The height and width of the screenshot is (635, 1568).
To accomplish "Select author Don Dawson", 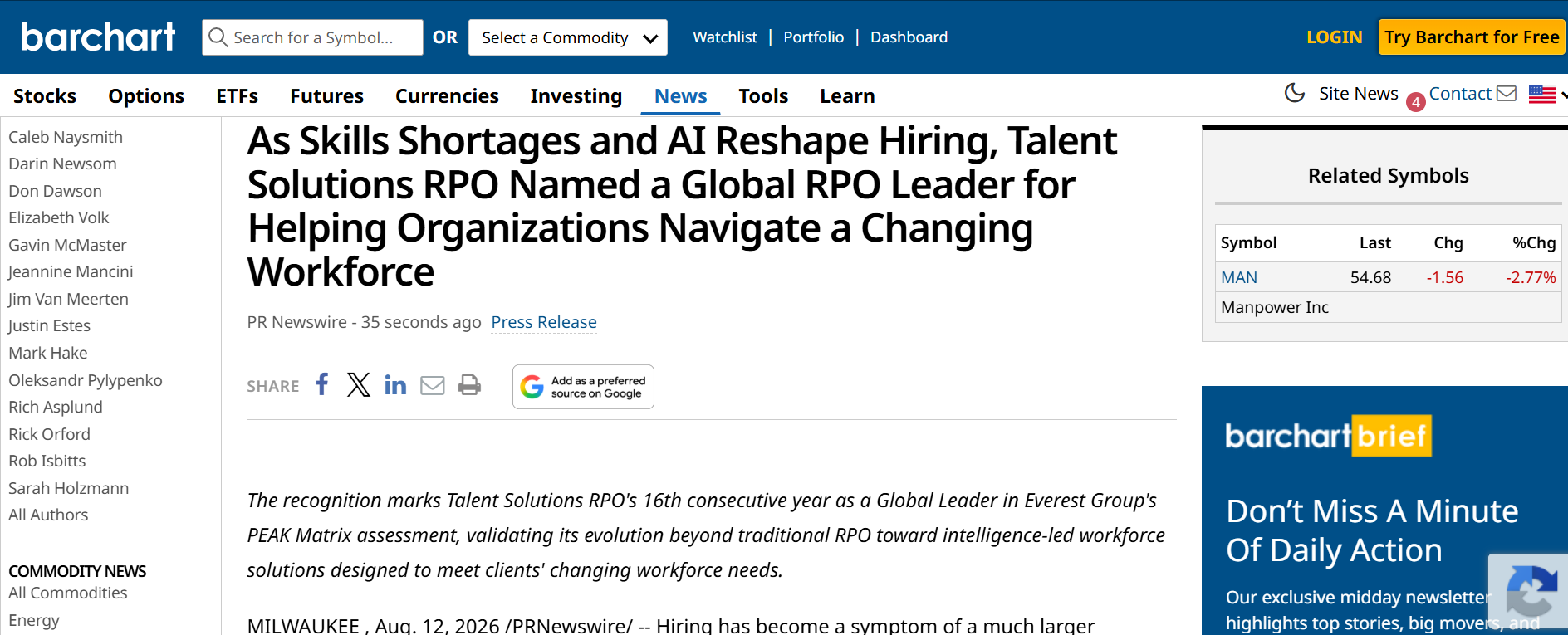I will tap(55, 191).
